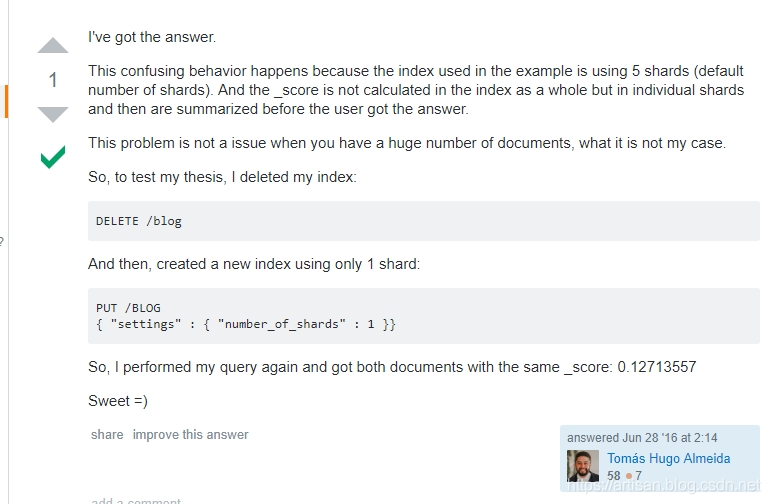This screenshot has height=504, width=771.
Task: Click the reputation score 58
Action: 614,476
